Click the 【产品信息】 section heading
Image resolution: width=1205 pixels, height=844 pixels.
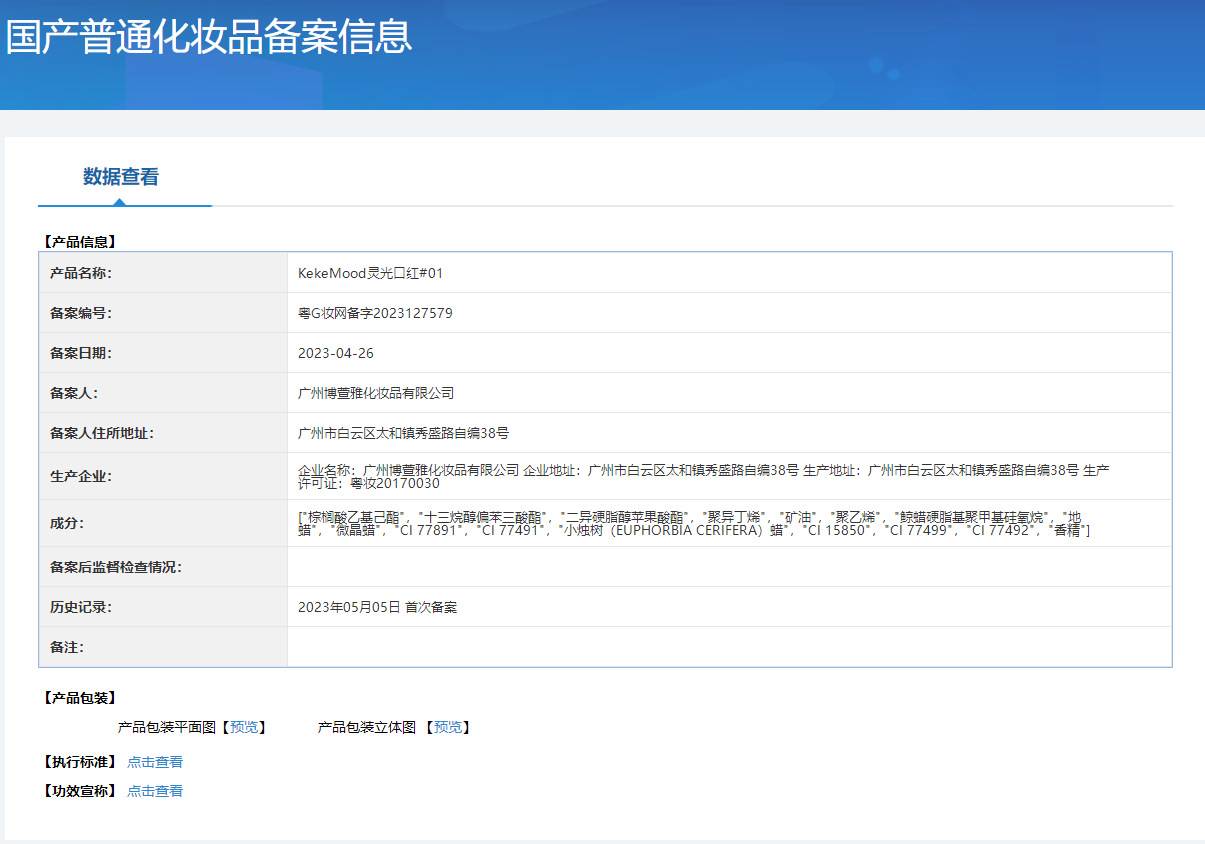click(79, 241)
